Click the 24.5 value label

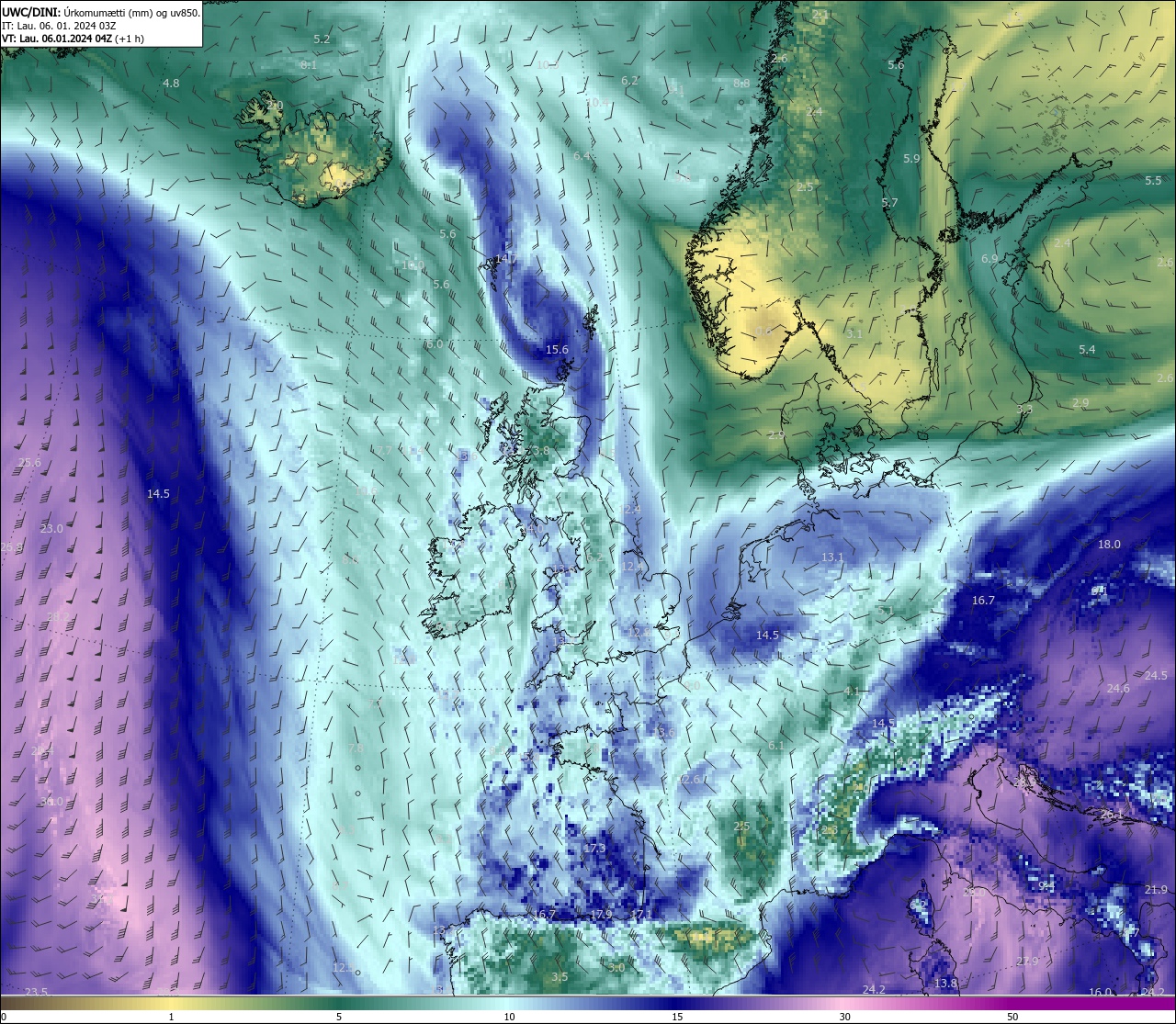[x=1156, y=675]
